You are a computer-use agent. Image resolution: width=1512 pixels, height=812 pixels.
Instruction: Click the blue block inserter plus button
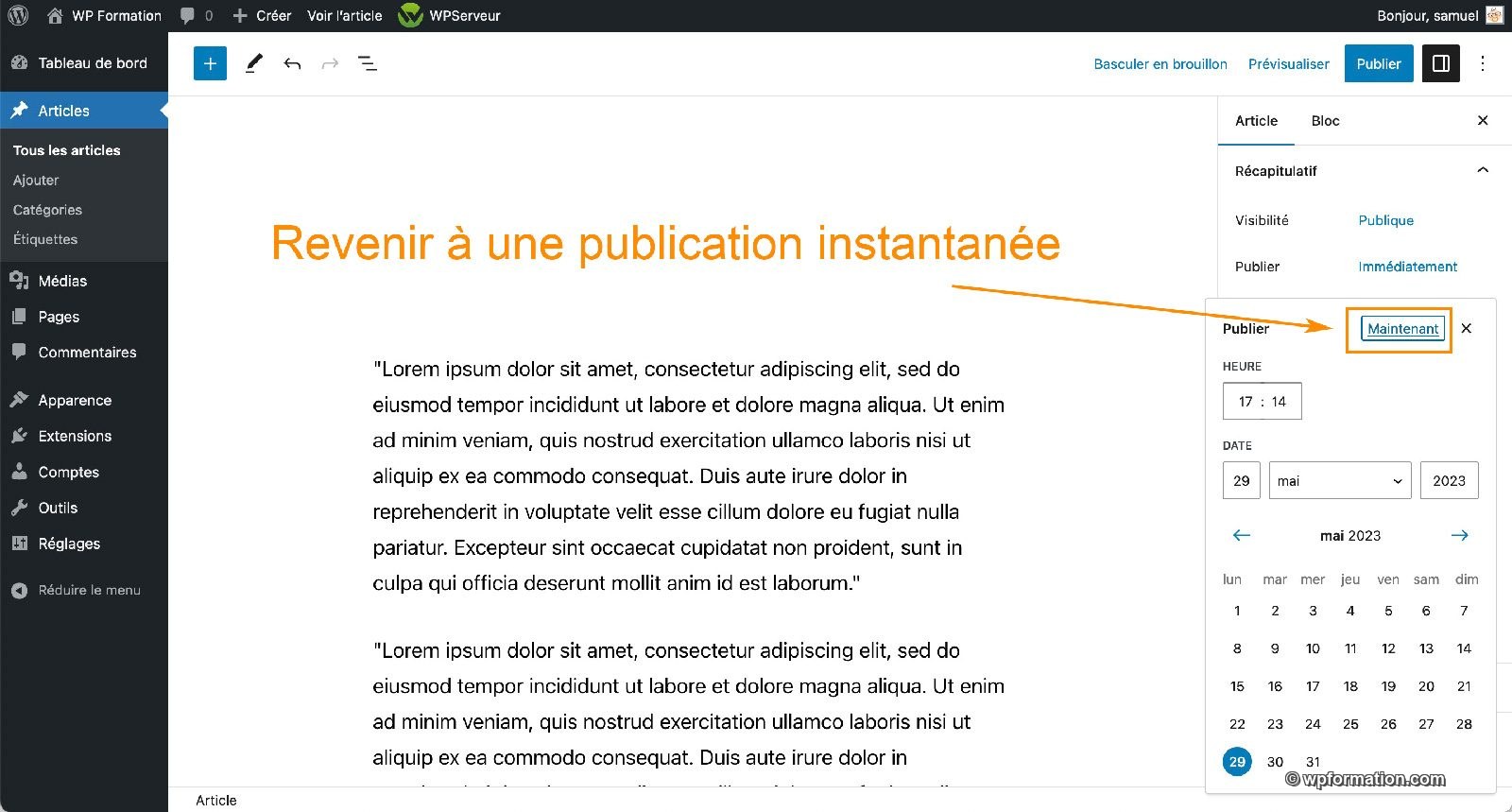210,63
